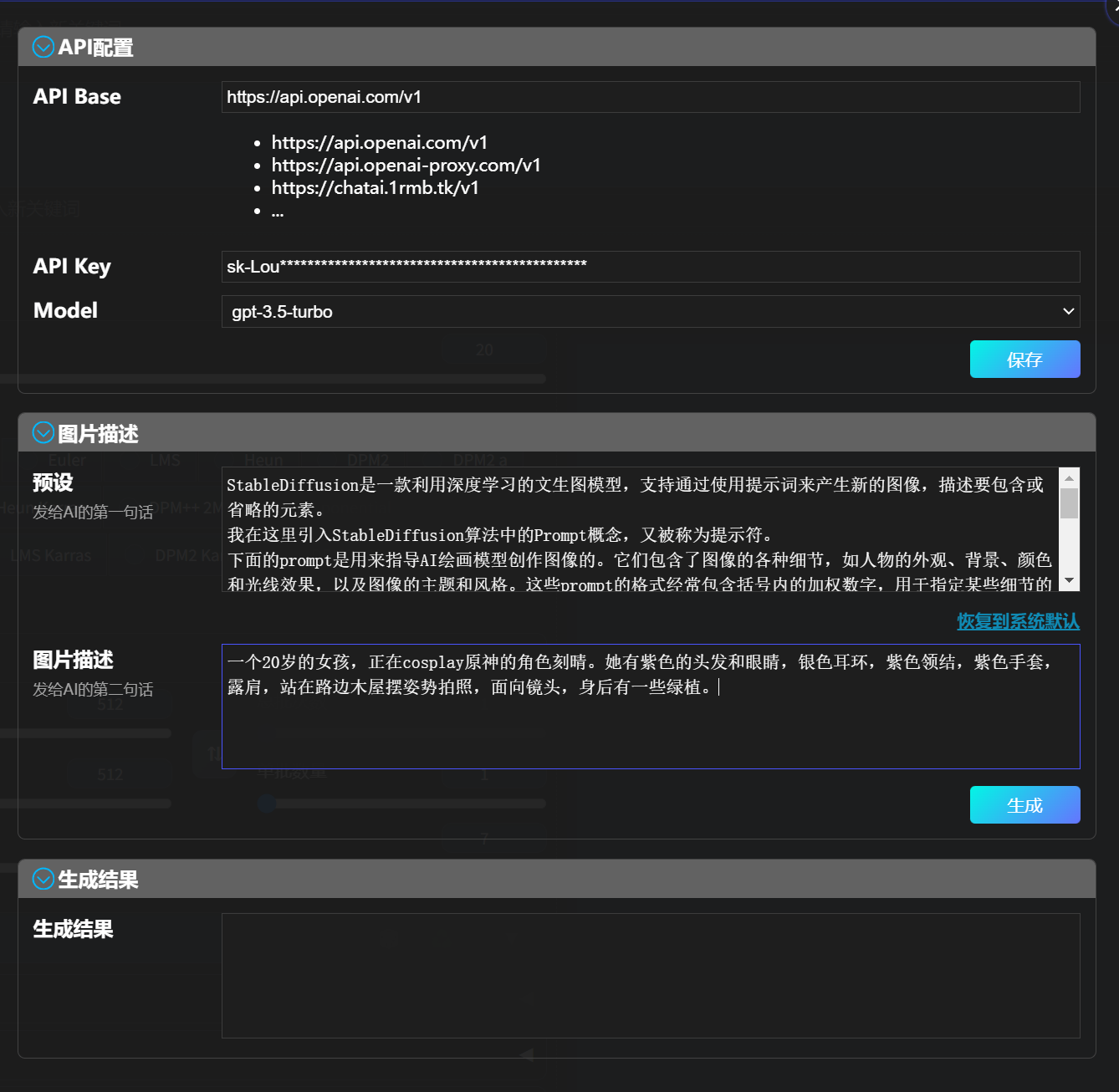Click the empty 生成结果 output box
Screen dimensions: 1119x1092
(x=650, y=975)
